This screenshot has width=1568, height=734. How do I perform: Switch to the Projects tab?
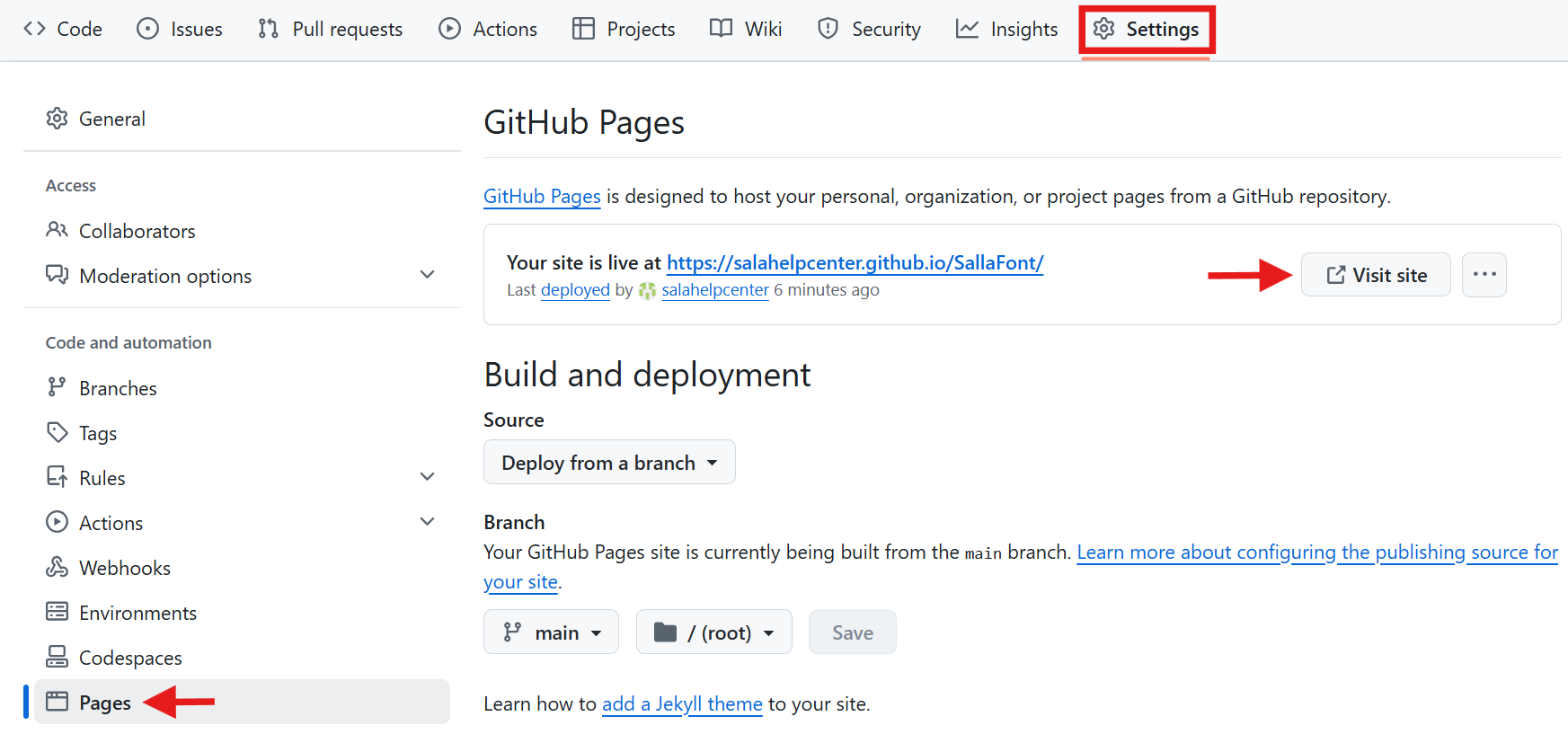coord(624,29)
